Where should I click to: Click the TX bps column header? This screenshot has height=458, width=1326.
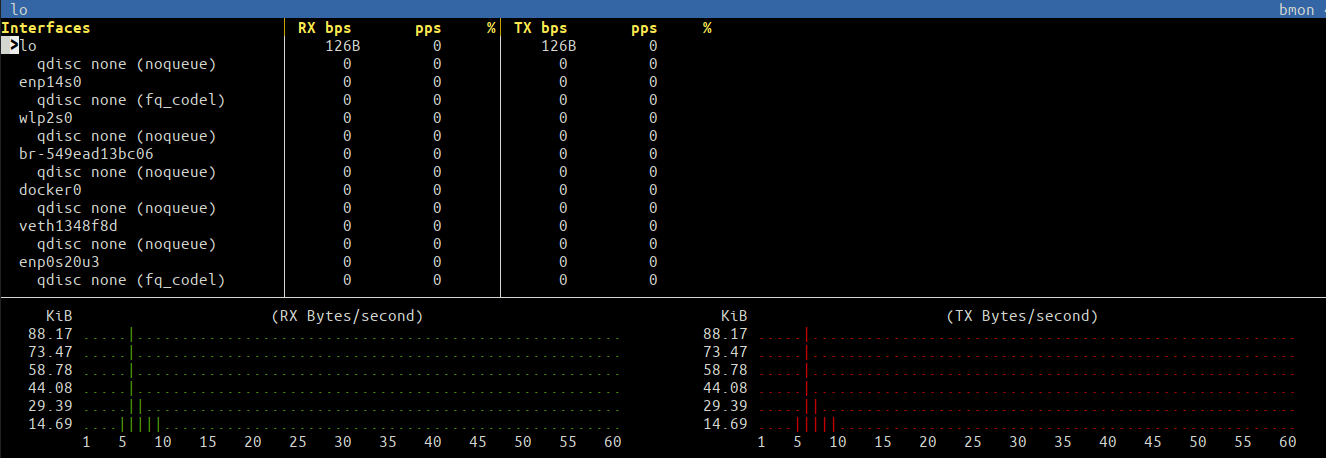point(541,28)
